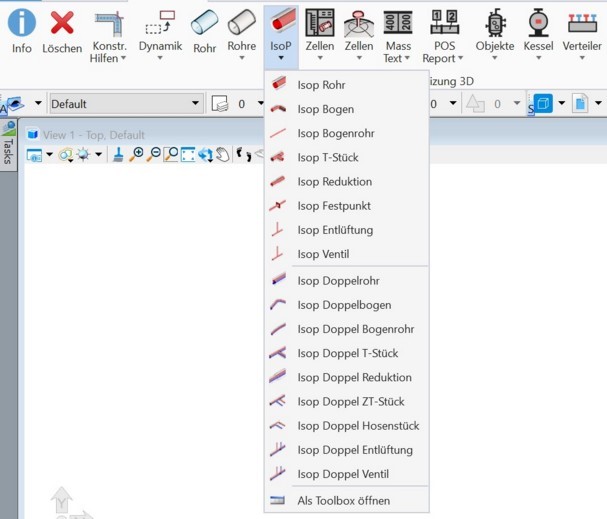The image size is (607, 519).
Task: Click the Info icon in the ribbon
Action: pos(22,32)
